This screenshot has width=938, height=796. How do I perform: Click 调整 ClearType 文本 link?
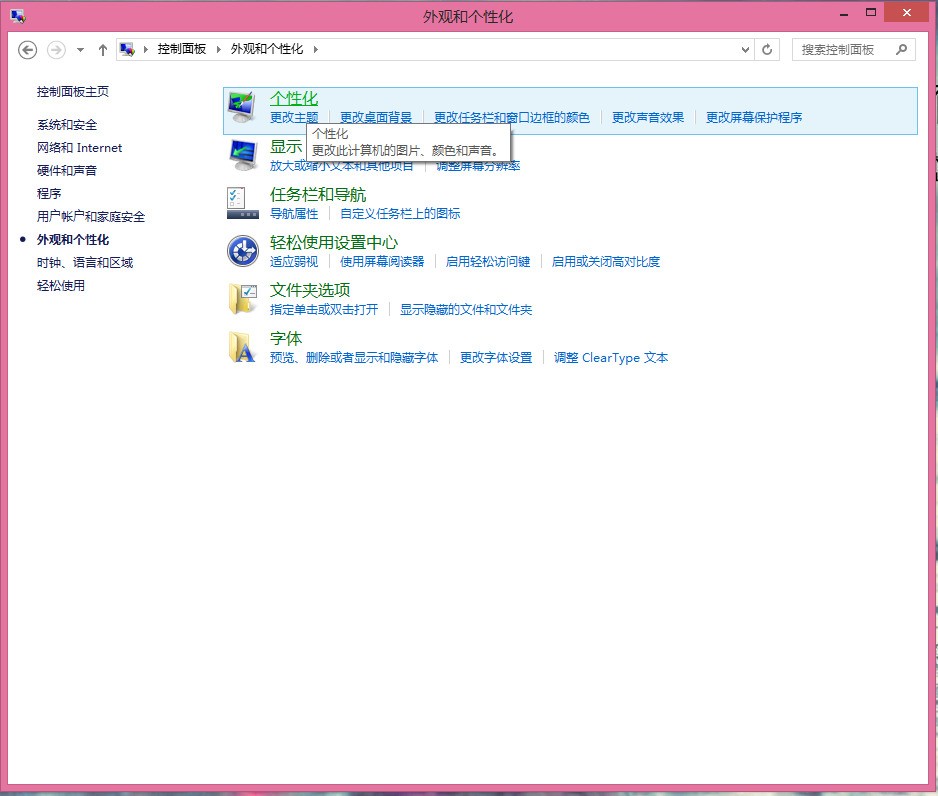pos(611,358)
